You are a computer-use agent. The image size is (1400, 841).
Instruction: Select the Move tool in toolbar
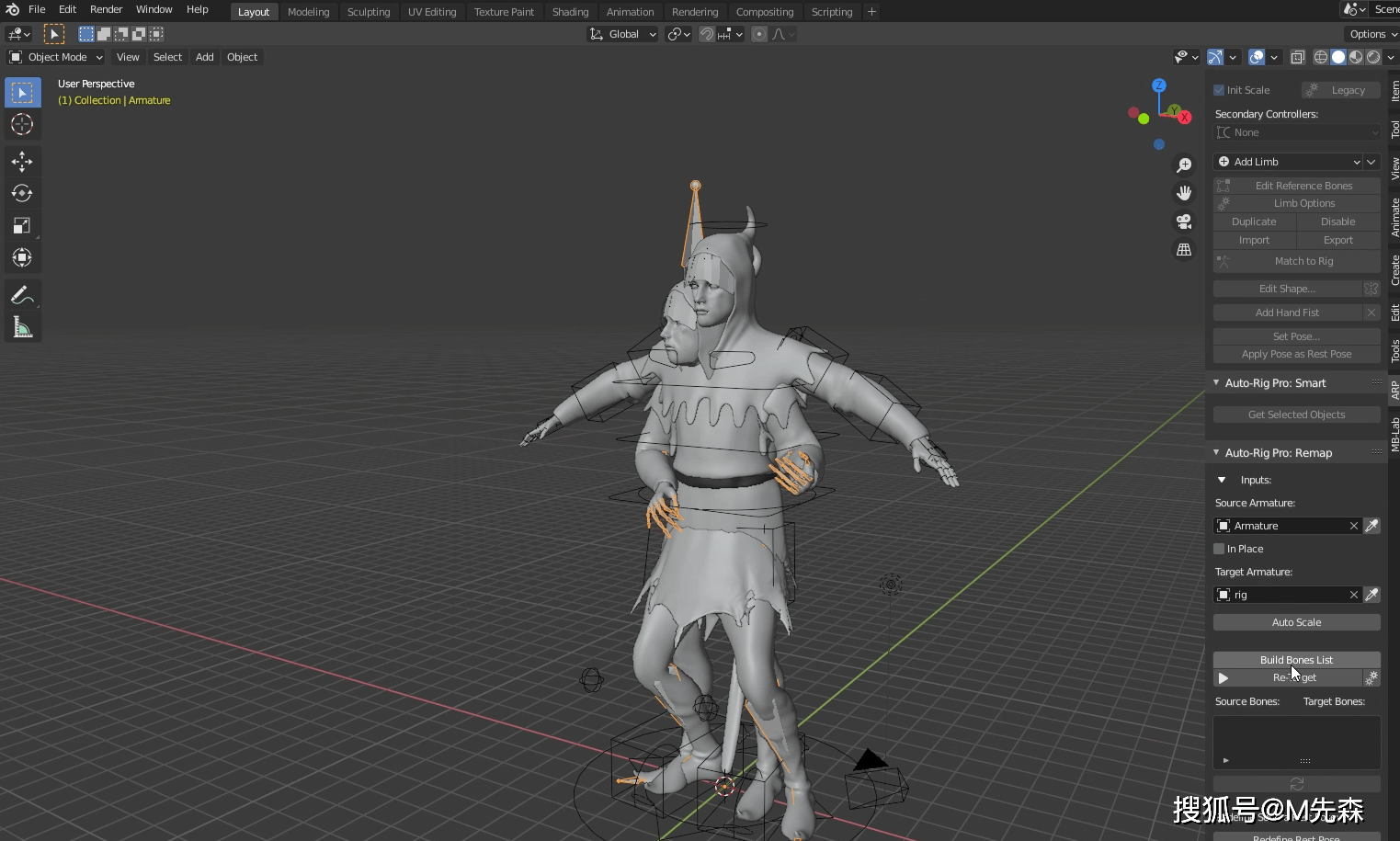[22, 162]
